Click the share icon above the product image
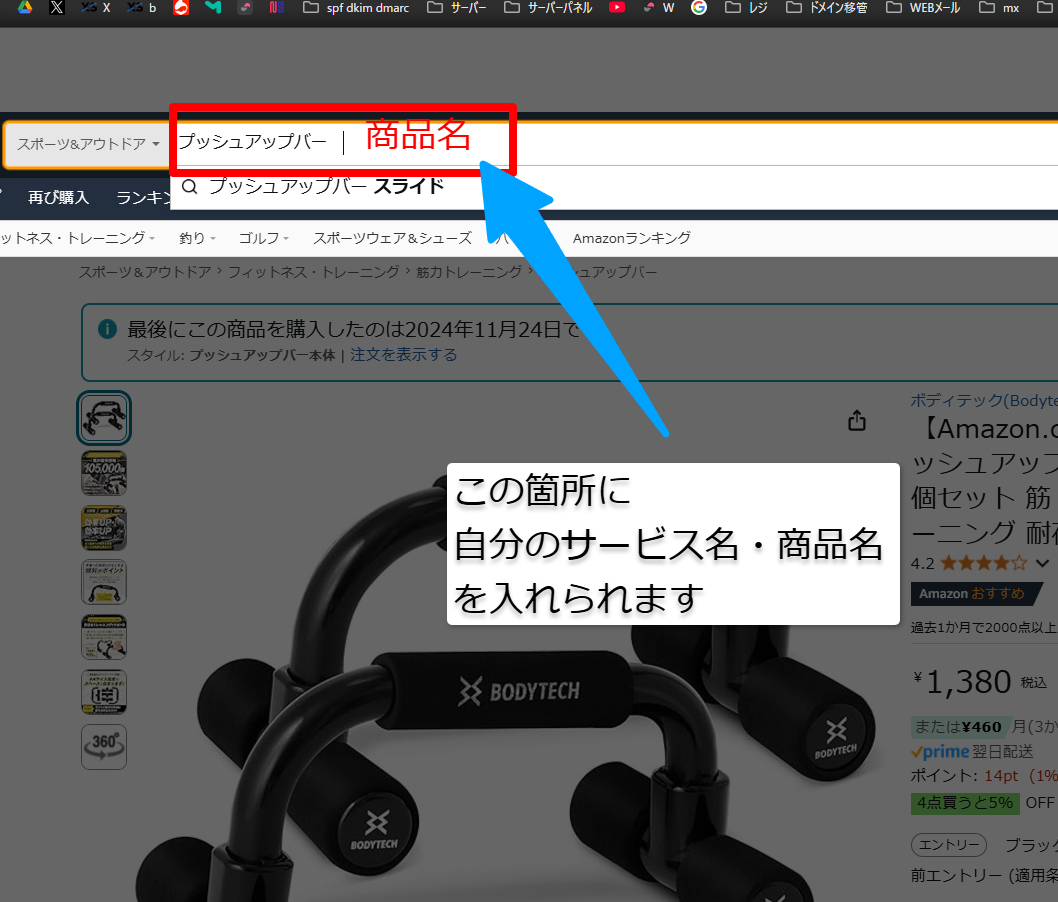Image resolution: width=1058 pixels, height=902 pixels. coord(857,420)
